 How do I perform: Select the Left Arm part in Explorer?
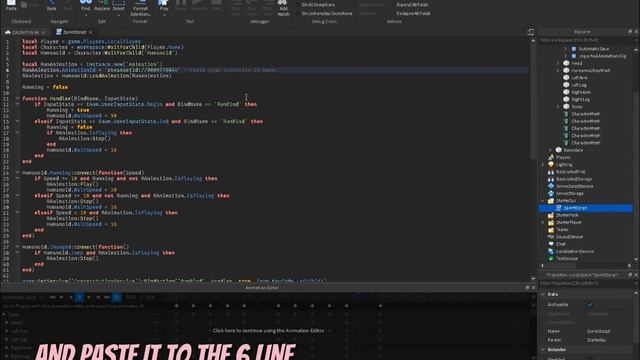click(x=579, y=78)
